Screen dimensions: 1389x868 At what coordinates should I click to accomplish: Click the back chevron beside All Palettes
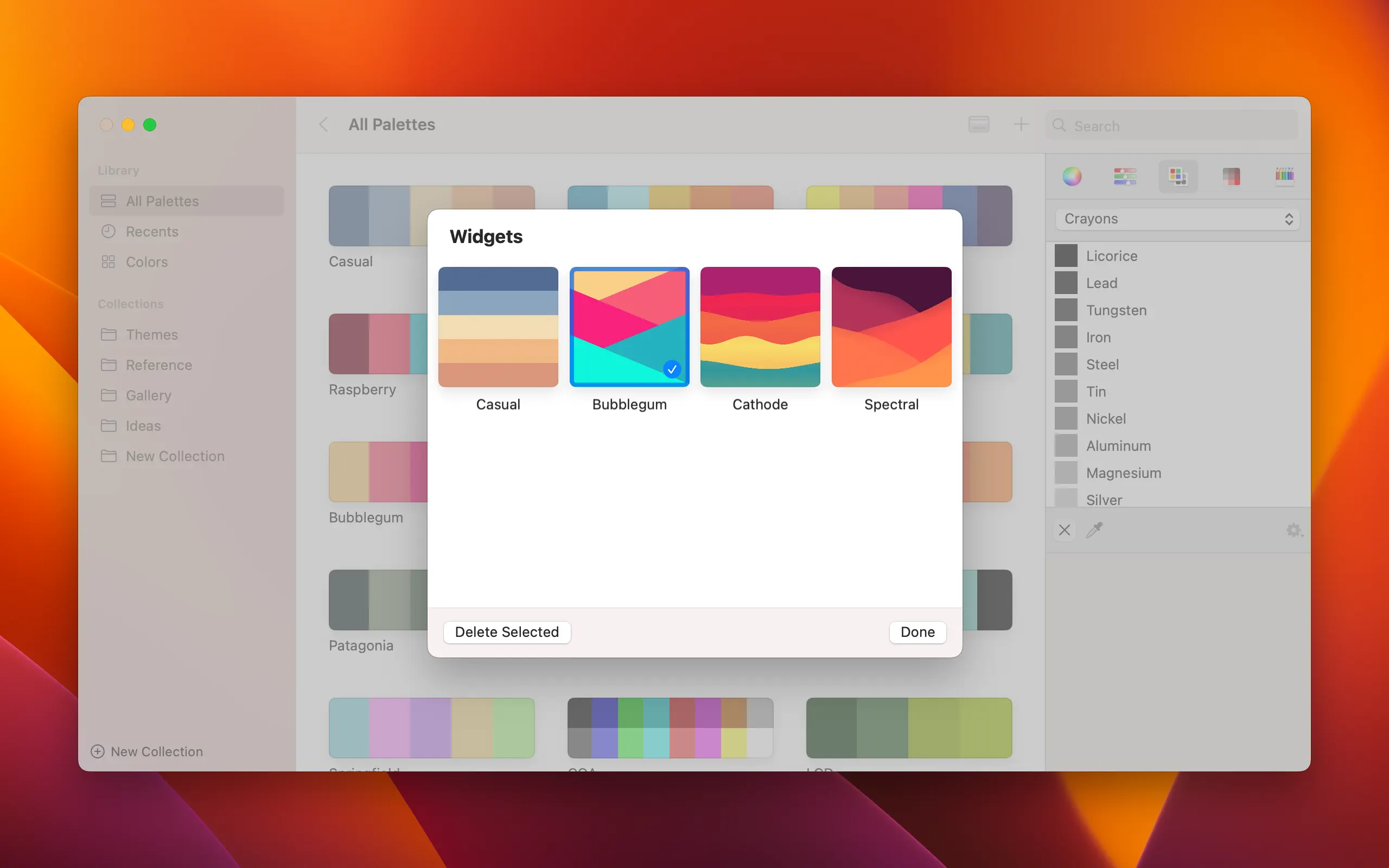coord(324,125)
